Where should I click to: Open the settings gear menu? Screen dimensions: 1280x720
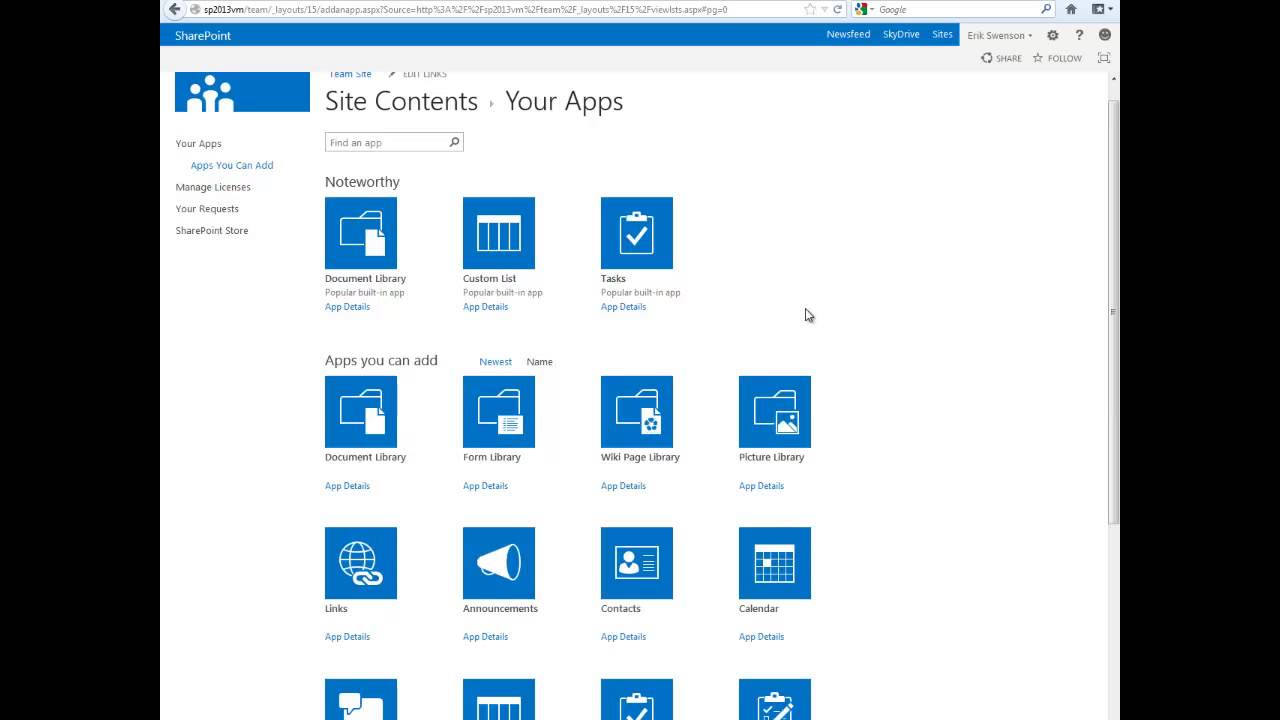click(x=1052, y=35)
